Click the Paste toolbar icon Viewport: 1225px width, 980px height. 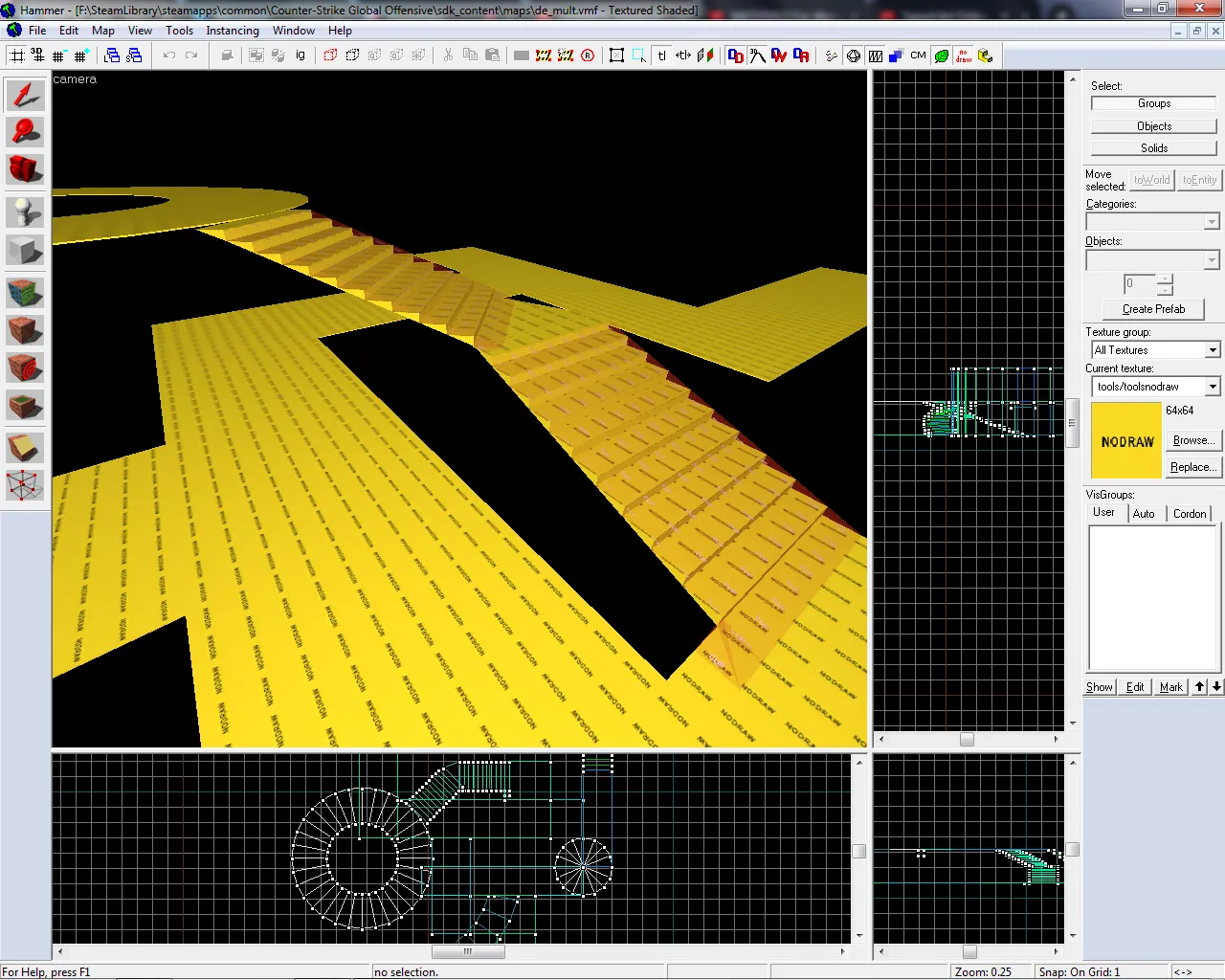(x=492, y=56)
